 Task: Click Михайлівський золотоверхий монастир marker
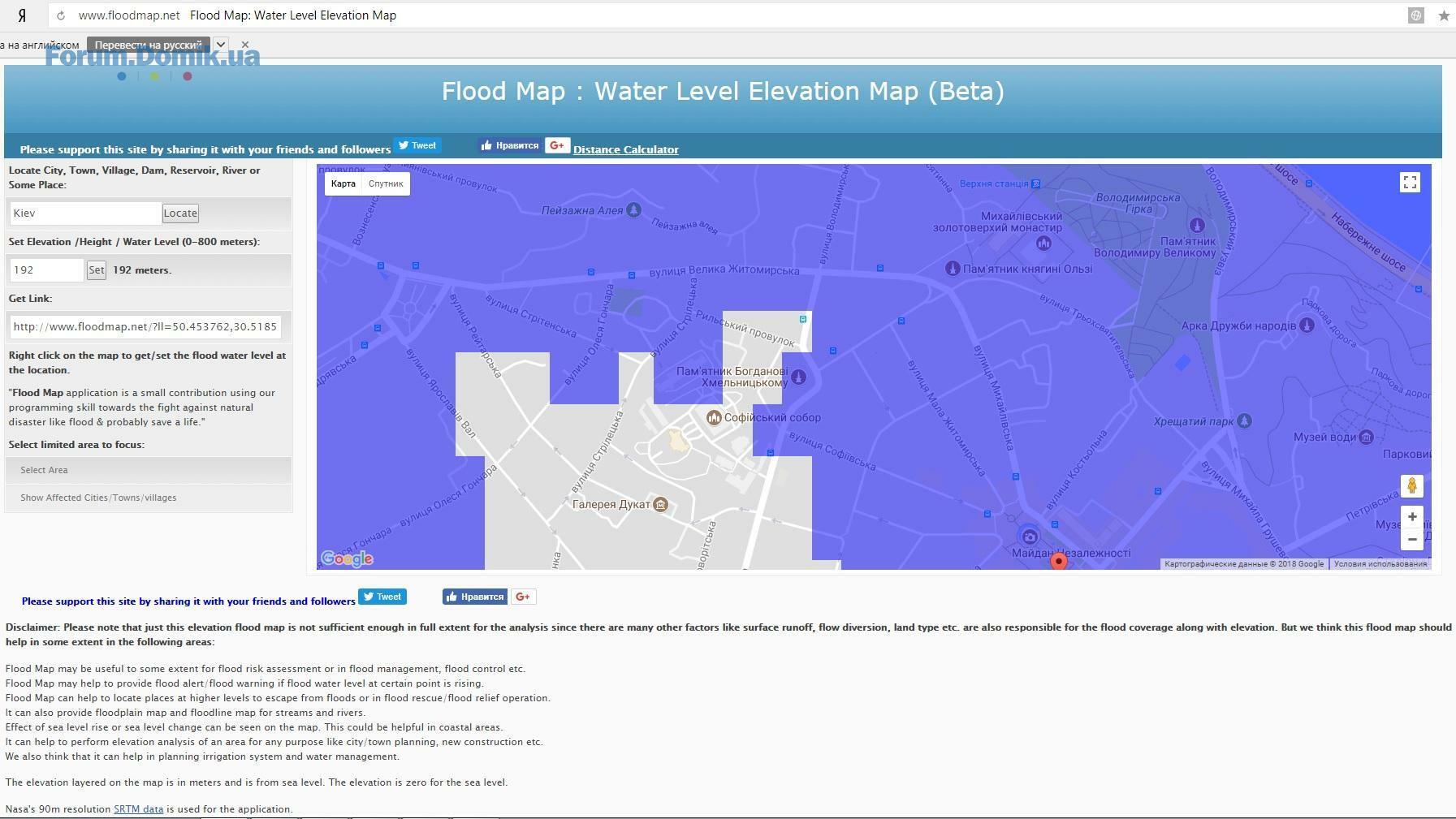pyautogui.click(x=1044, y=243)
